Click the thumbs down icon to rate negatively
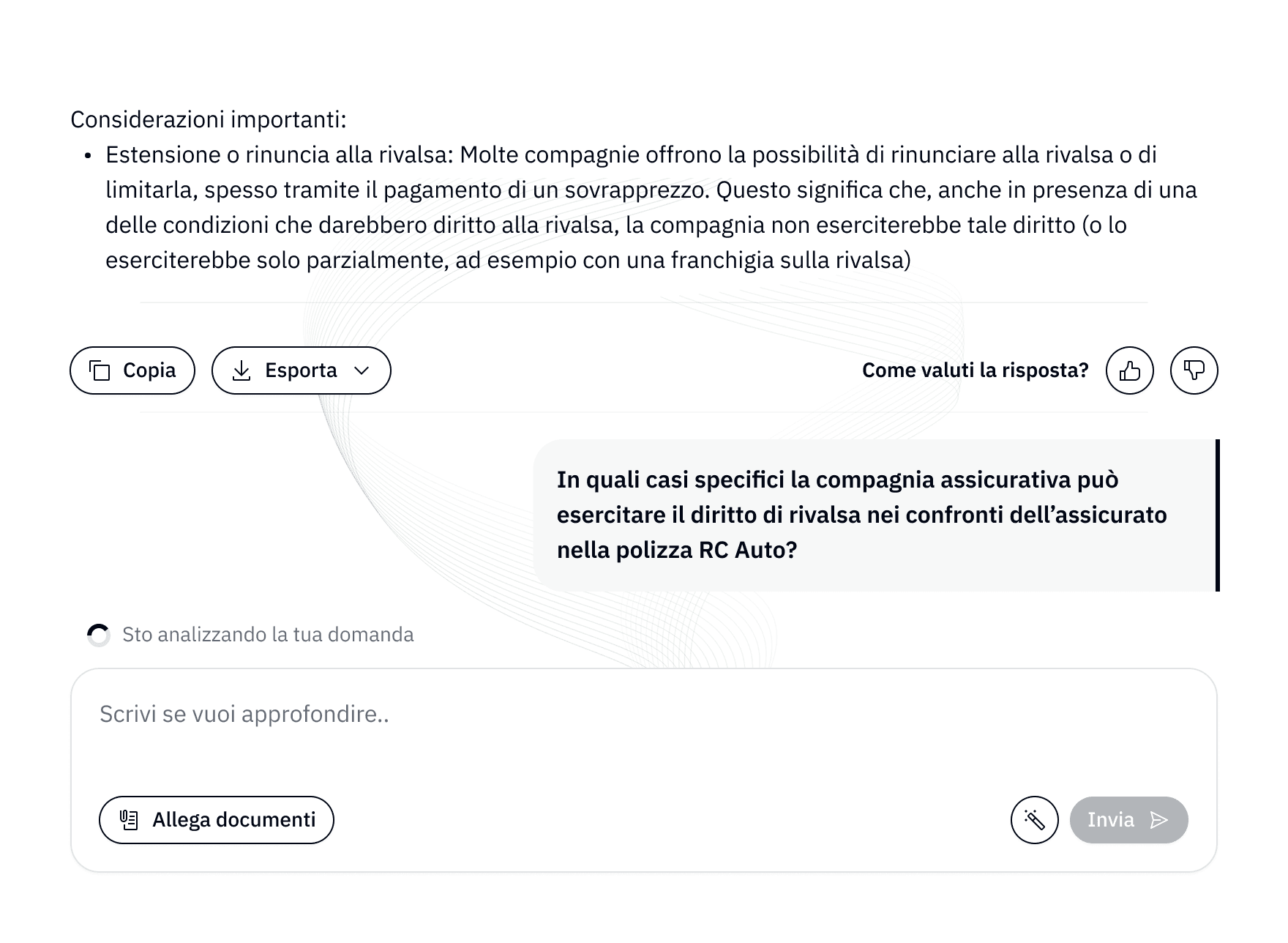This screenshot has width=1288, height=943. tap(1194, 370)
